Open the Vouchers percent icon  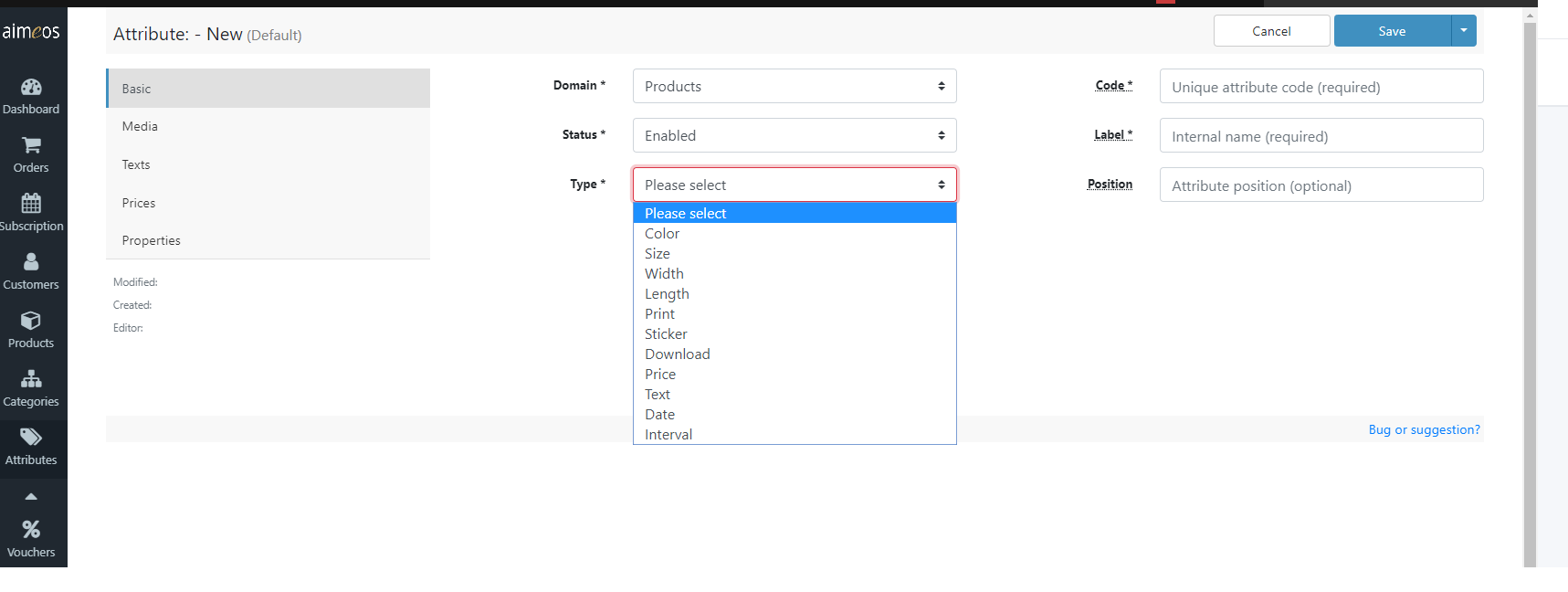coord(31,529)
